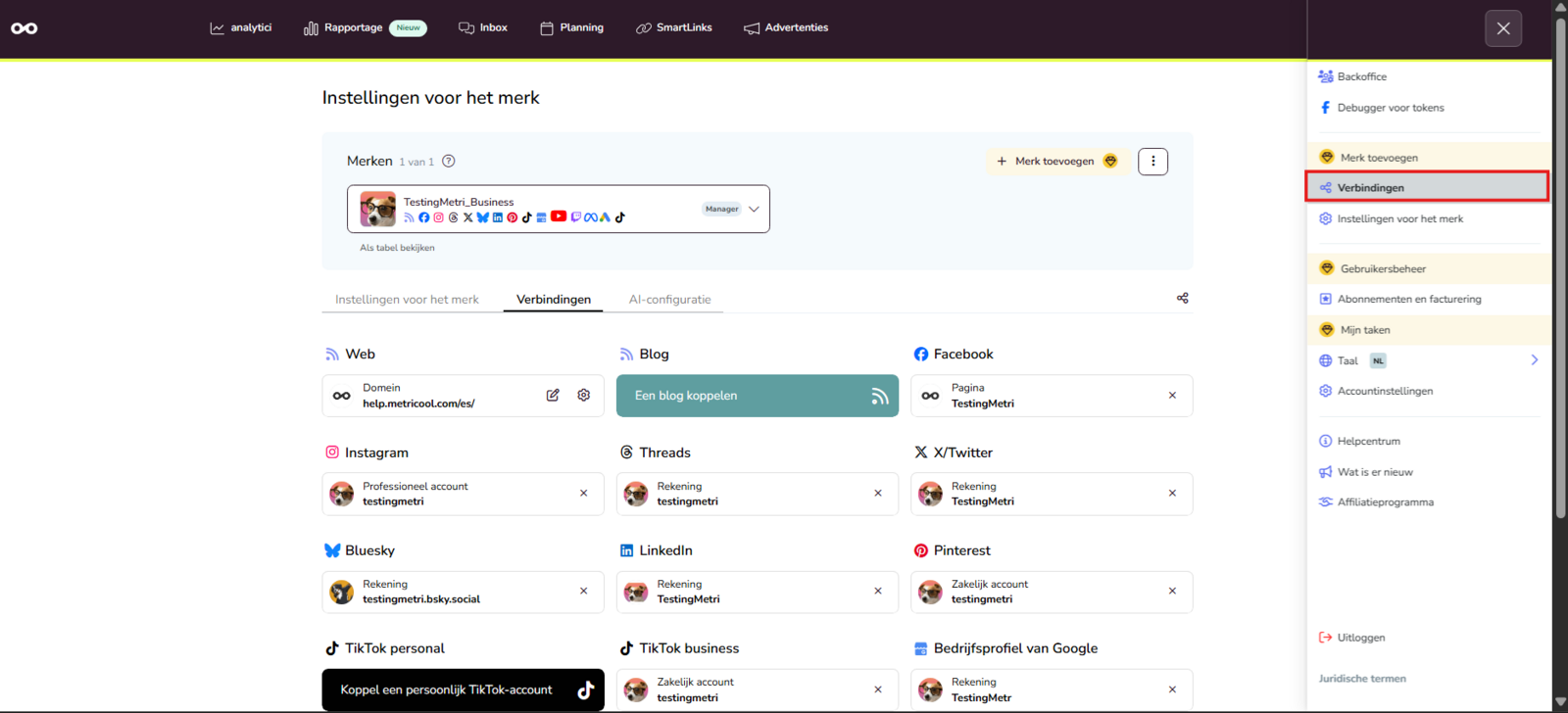Click the page vertical scrollbar
Image resolution: width=1568 pixels, height=713 pixels.
coord(1560,264)
